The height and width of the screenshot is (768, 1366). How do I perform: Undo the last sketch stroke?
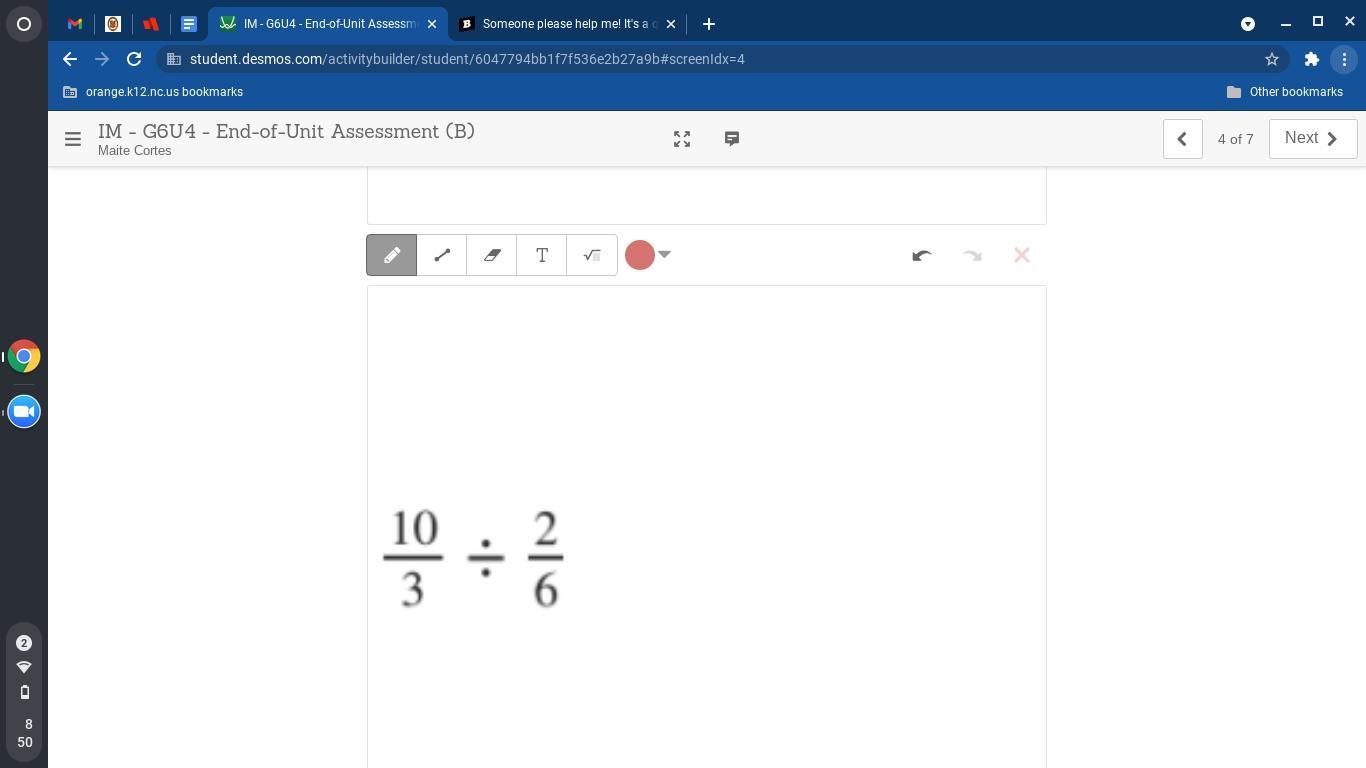(x=922, y=255)
